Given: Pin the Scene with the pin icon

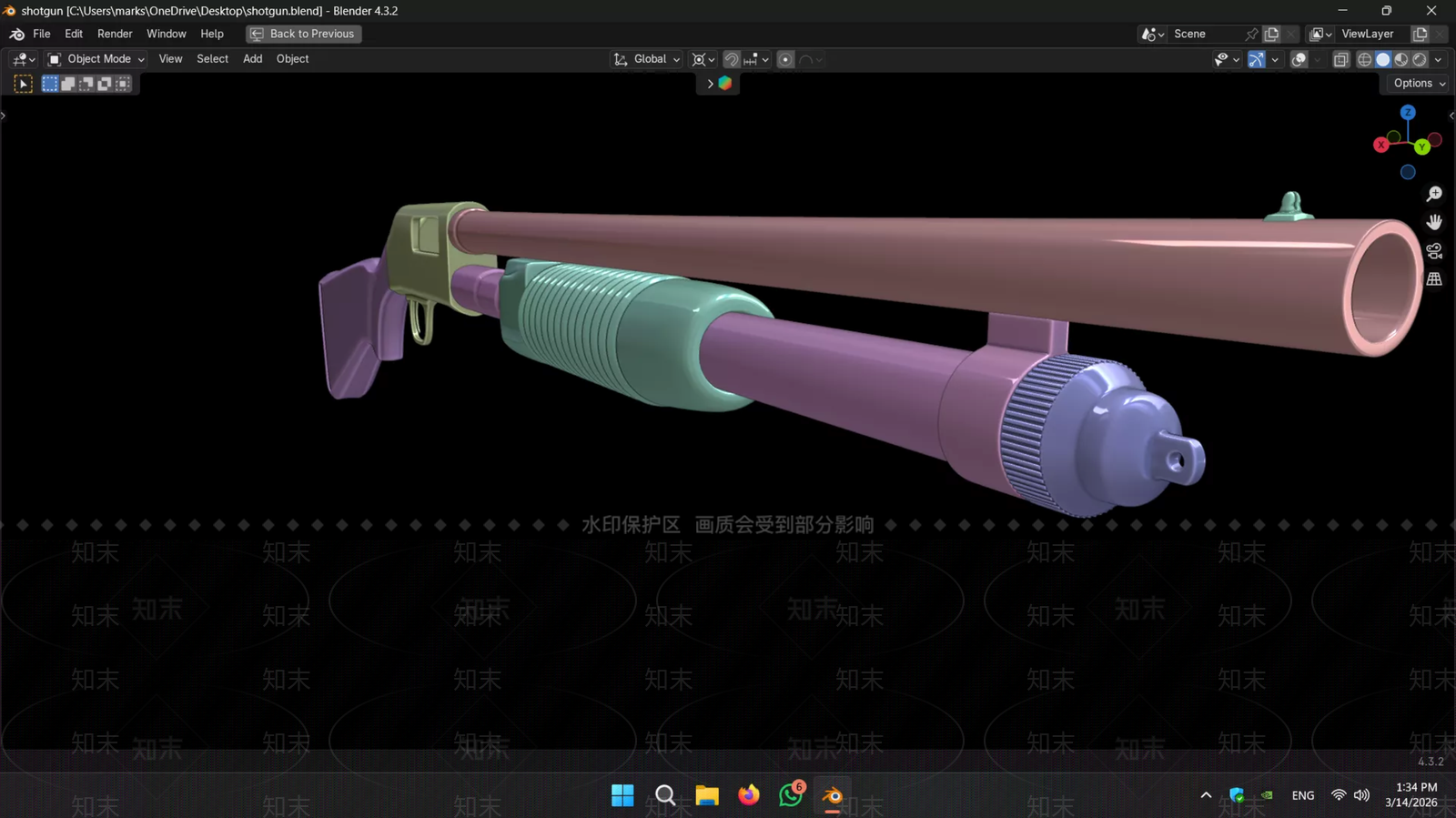Looking at the screenshot, I should coord(1252,34).
